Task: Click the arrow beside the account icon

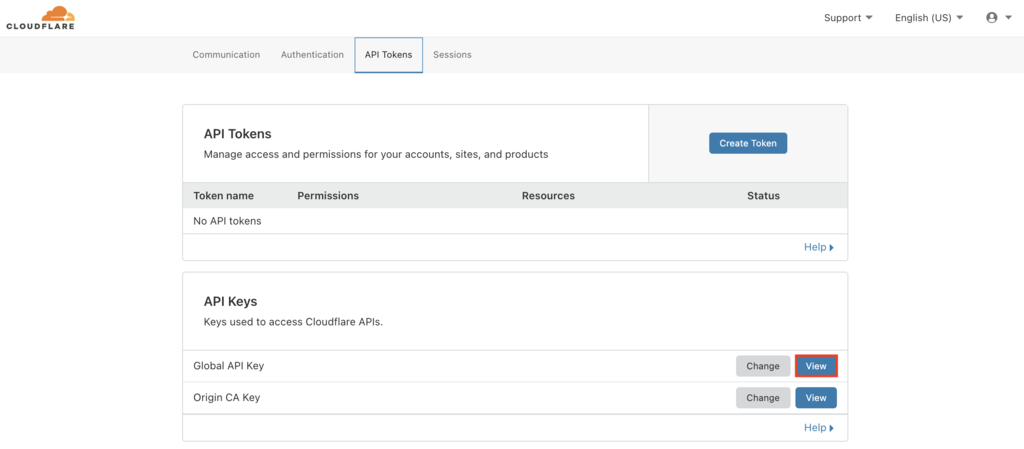Action: (x=1007, y=18)
